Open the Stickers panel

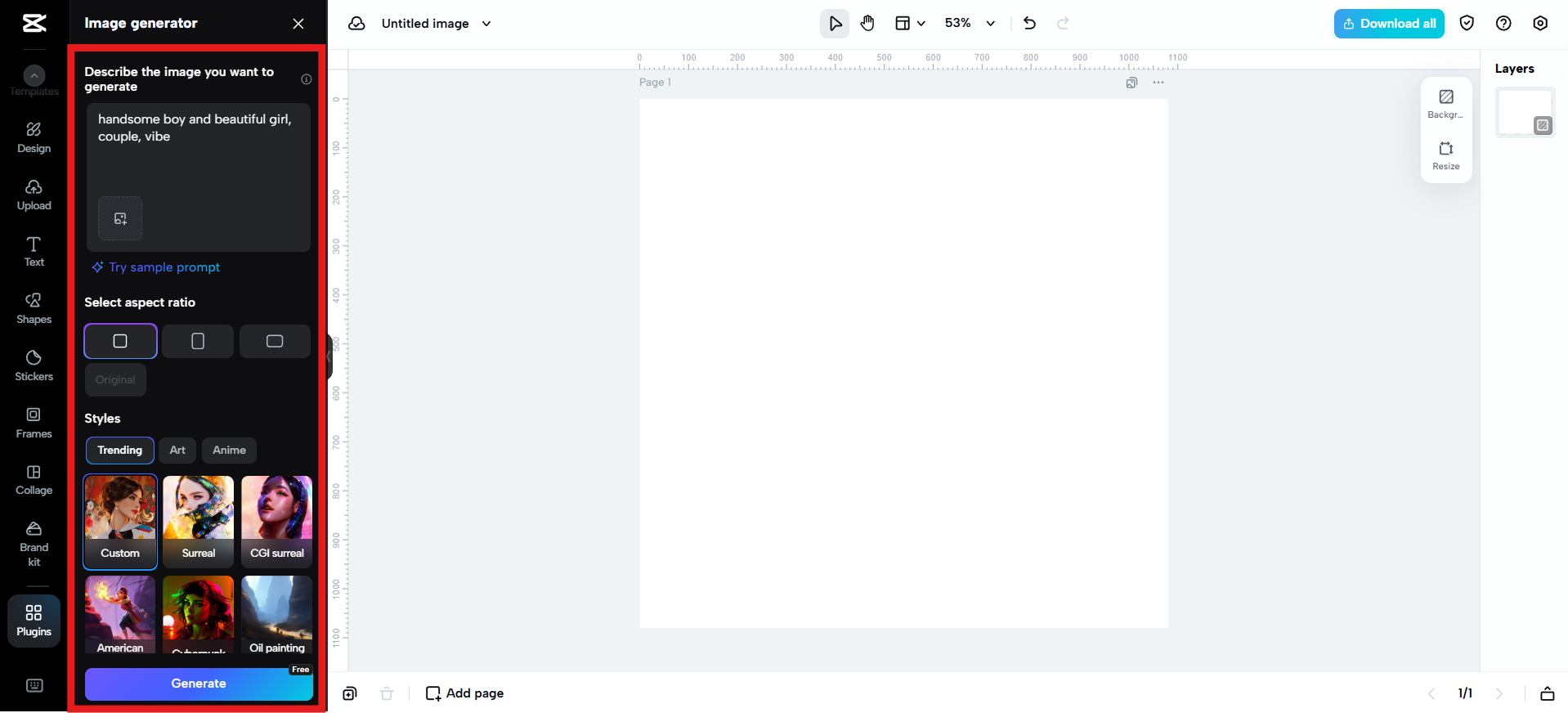34,365
